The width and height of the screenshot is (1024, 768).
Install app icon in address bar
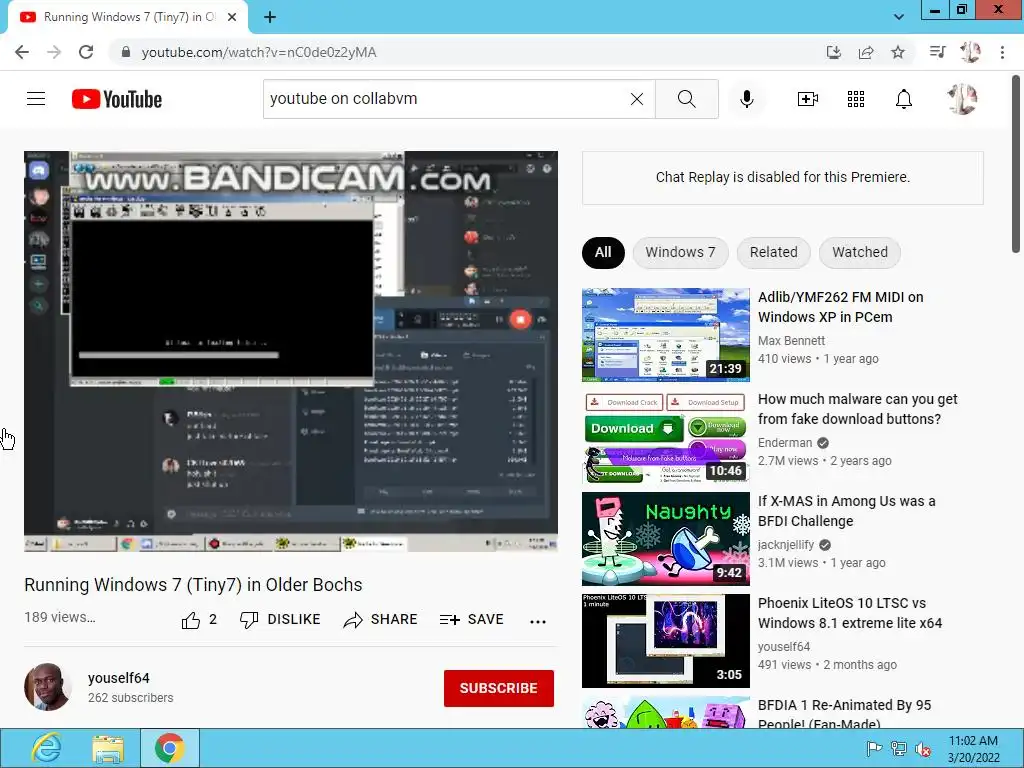[x=833, y=52]
